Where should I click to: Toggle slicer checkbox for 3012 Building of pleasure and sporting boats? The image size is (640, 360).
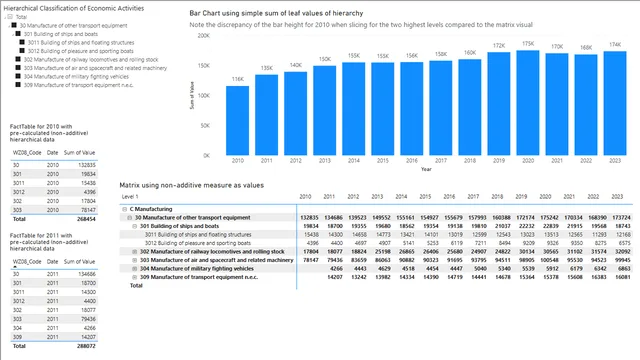22,51
